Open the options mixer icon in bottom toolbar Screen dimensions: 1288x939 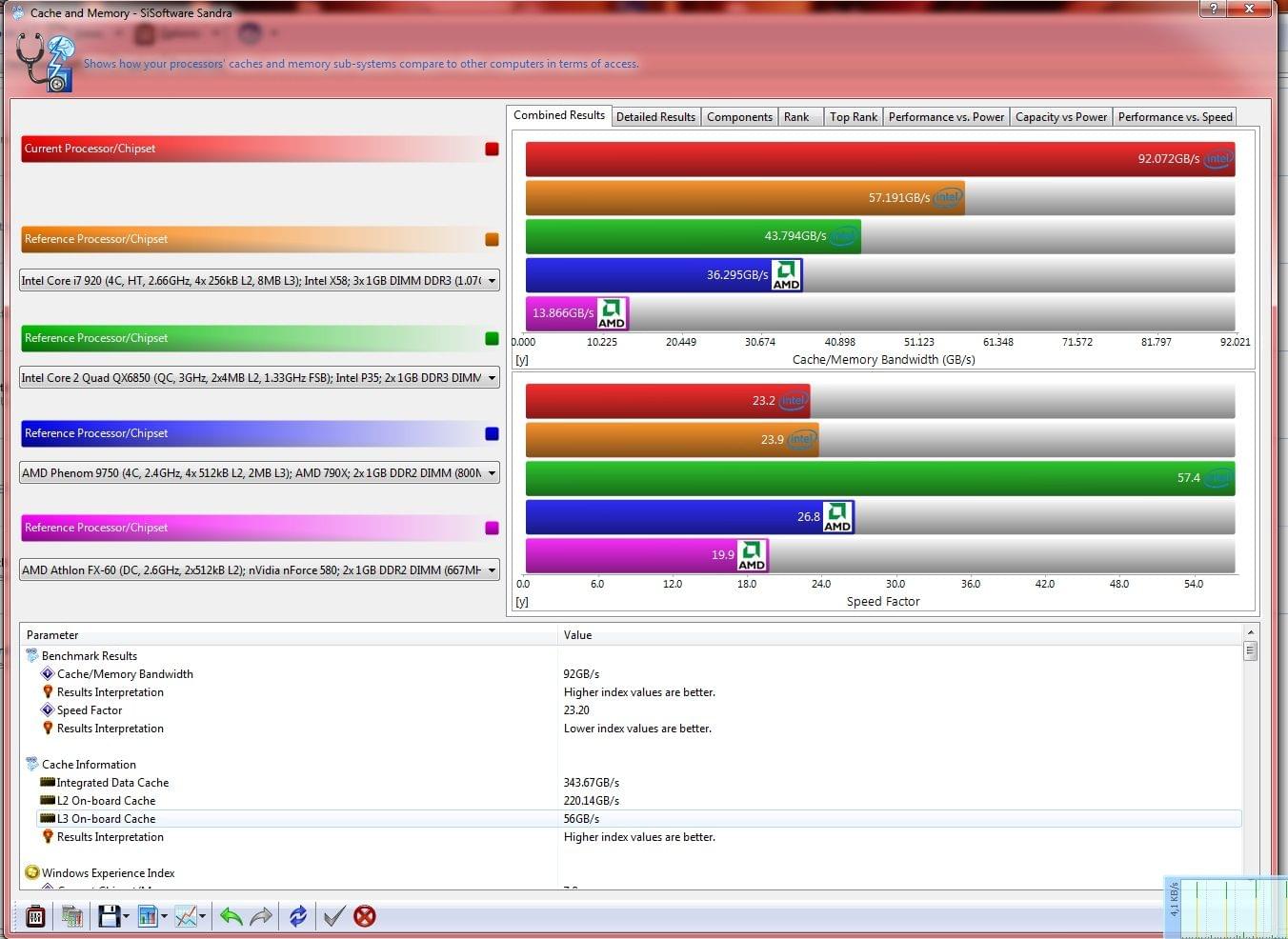[35, 916]
